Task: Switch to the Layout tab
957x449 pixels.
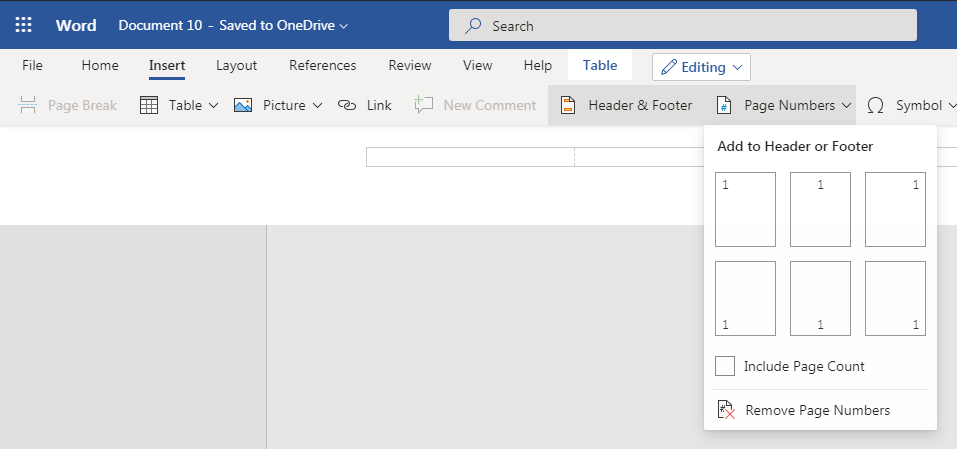Action: coord(236,65)
